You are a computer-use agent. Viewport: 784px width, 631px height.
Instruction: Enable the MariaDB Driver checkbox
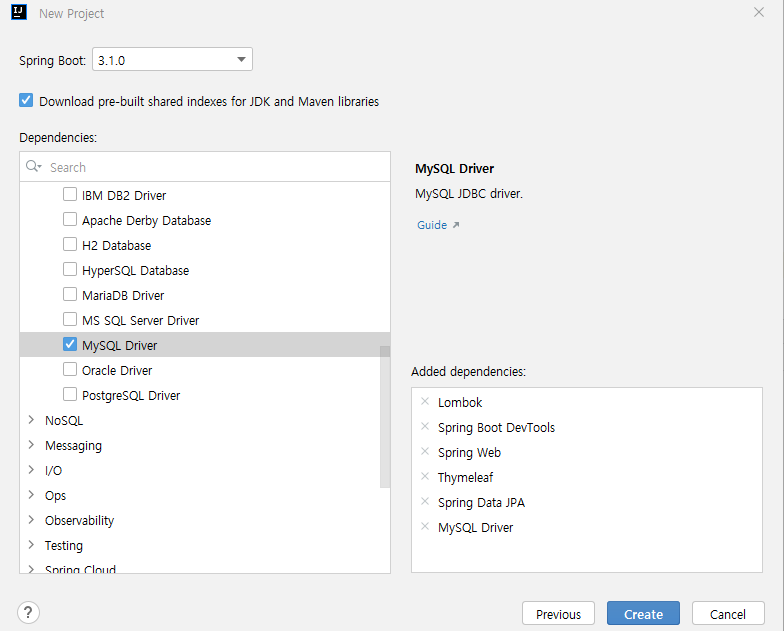70,294
